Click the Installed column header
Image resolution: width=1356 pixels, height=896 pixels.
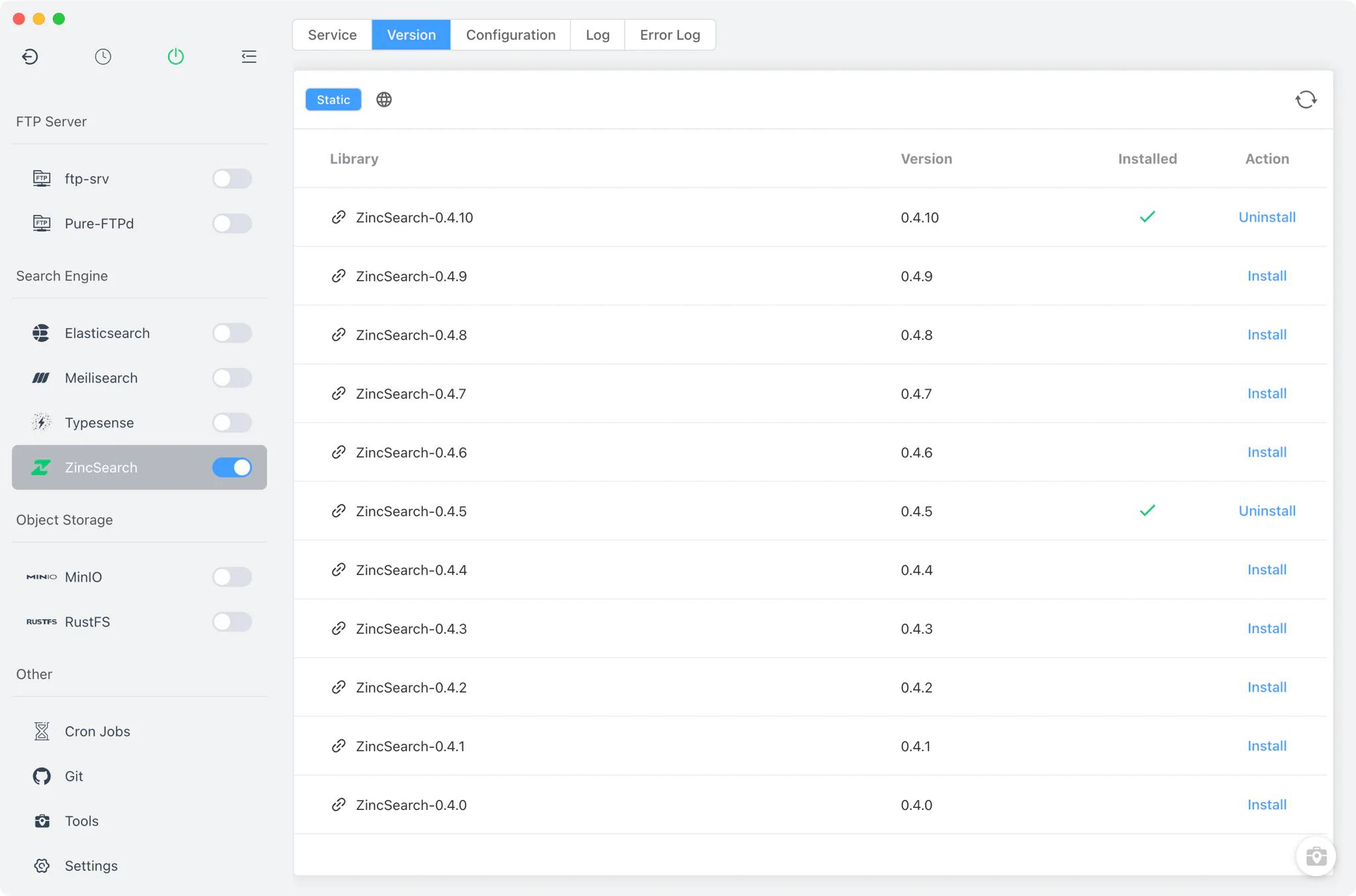[1147, 159]
